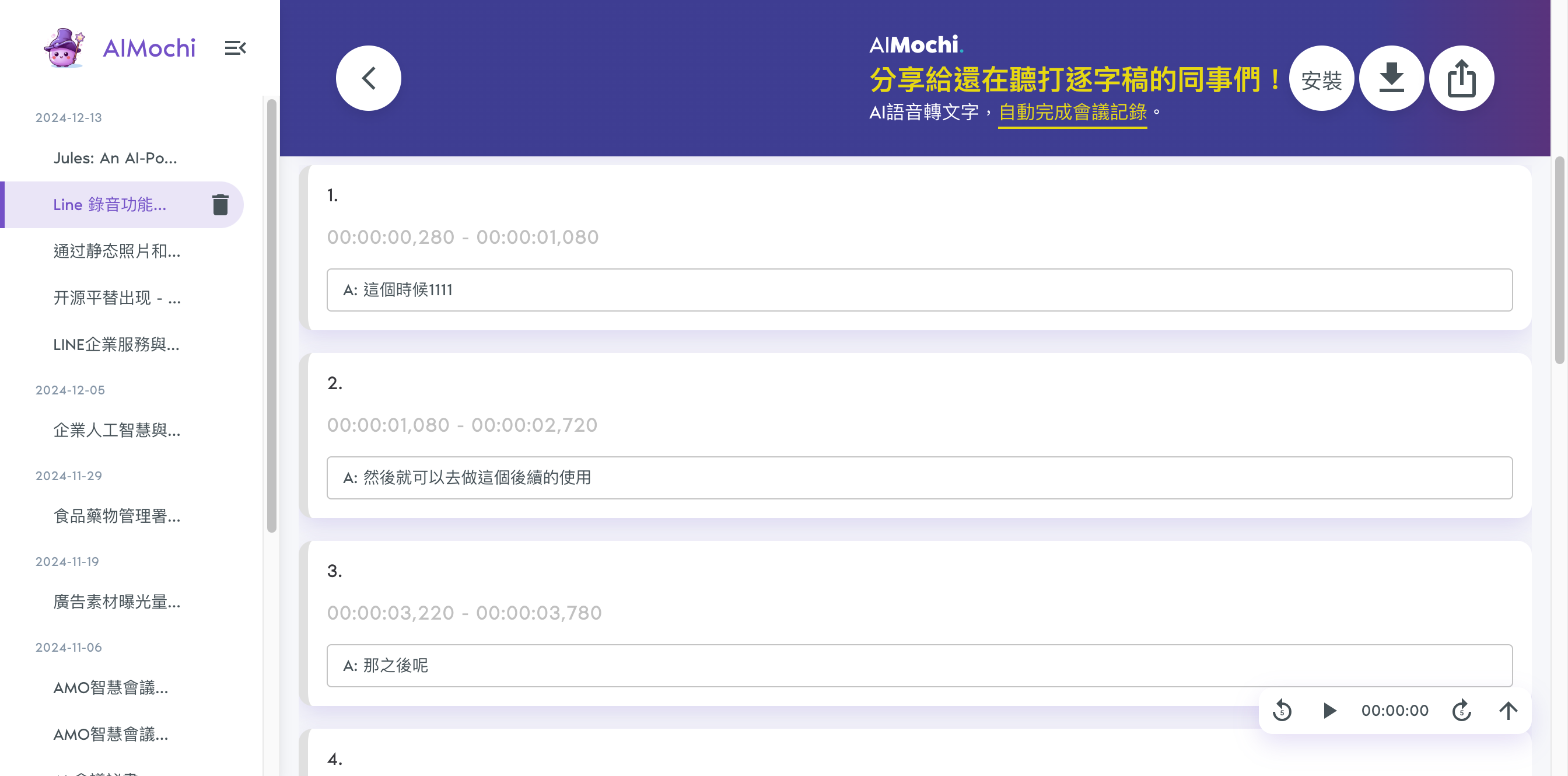
Task: Go back using the left chevron button
Action: coord(368,78)
